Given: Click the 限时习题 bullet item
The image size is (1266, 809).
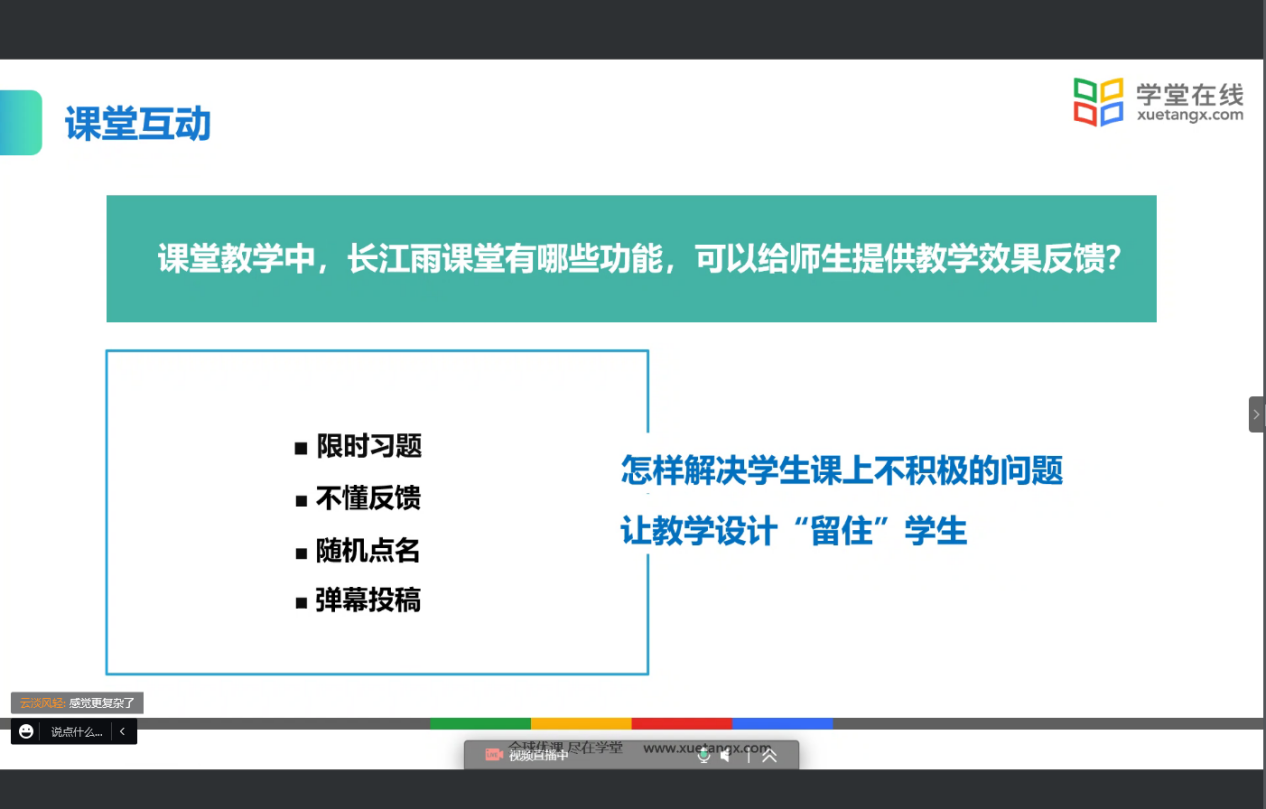Looking at the screenshot, I should click(368, 446).
